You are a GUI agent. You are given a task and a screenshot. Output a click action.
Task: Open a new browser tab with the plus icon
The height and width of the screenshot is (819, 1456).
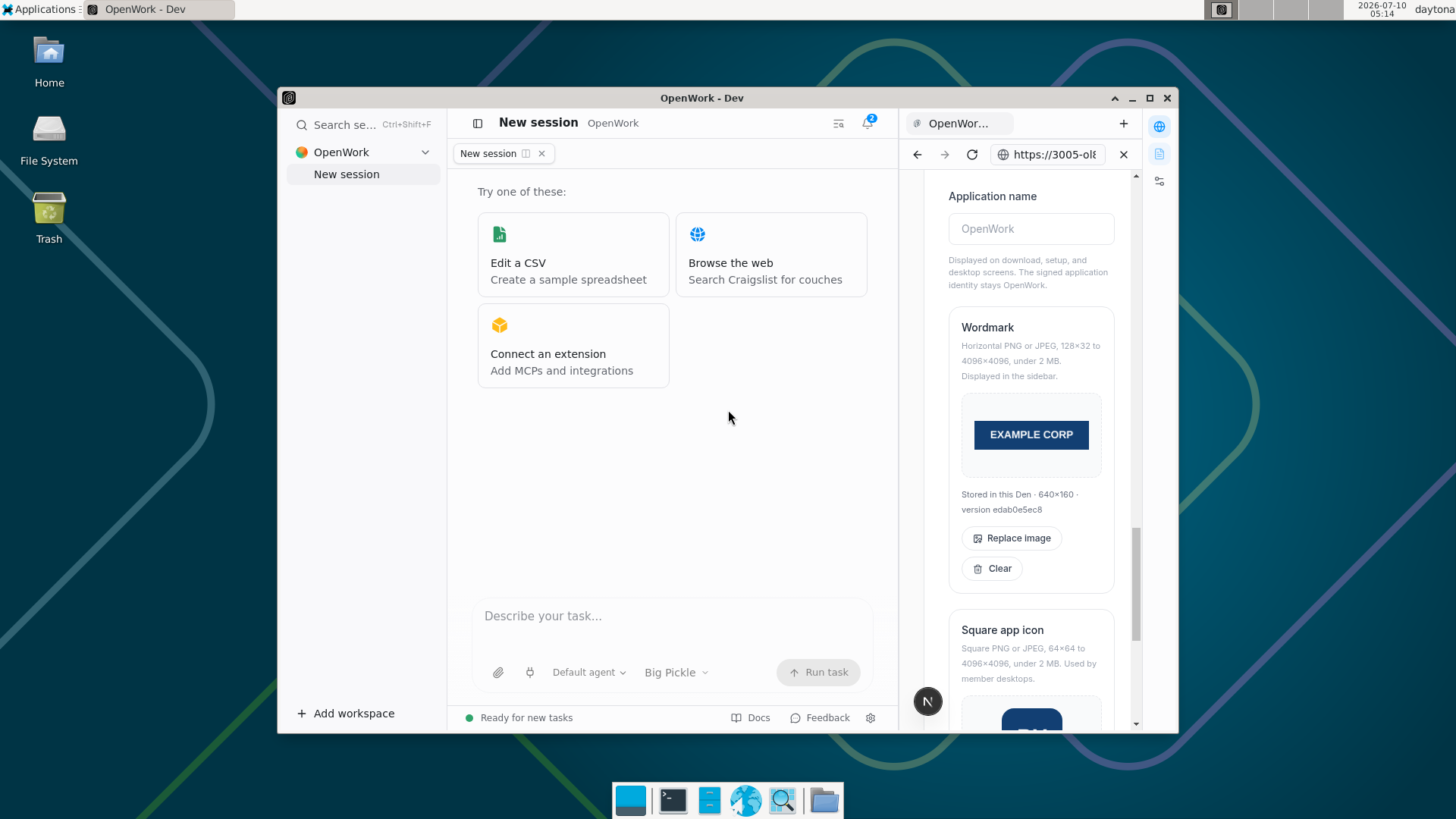click(1124, 124)
